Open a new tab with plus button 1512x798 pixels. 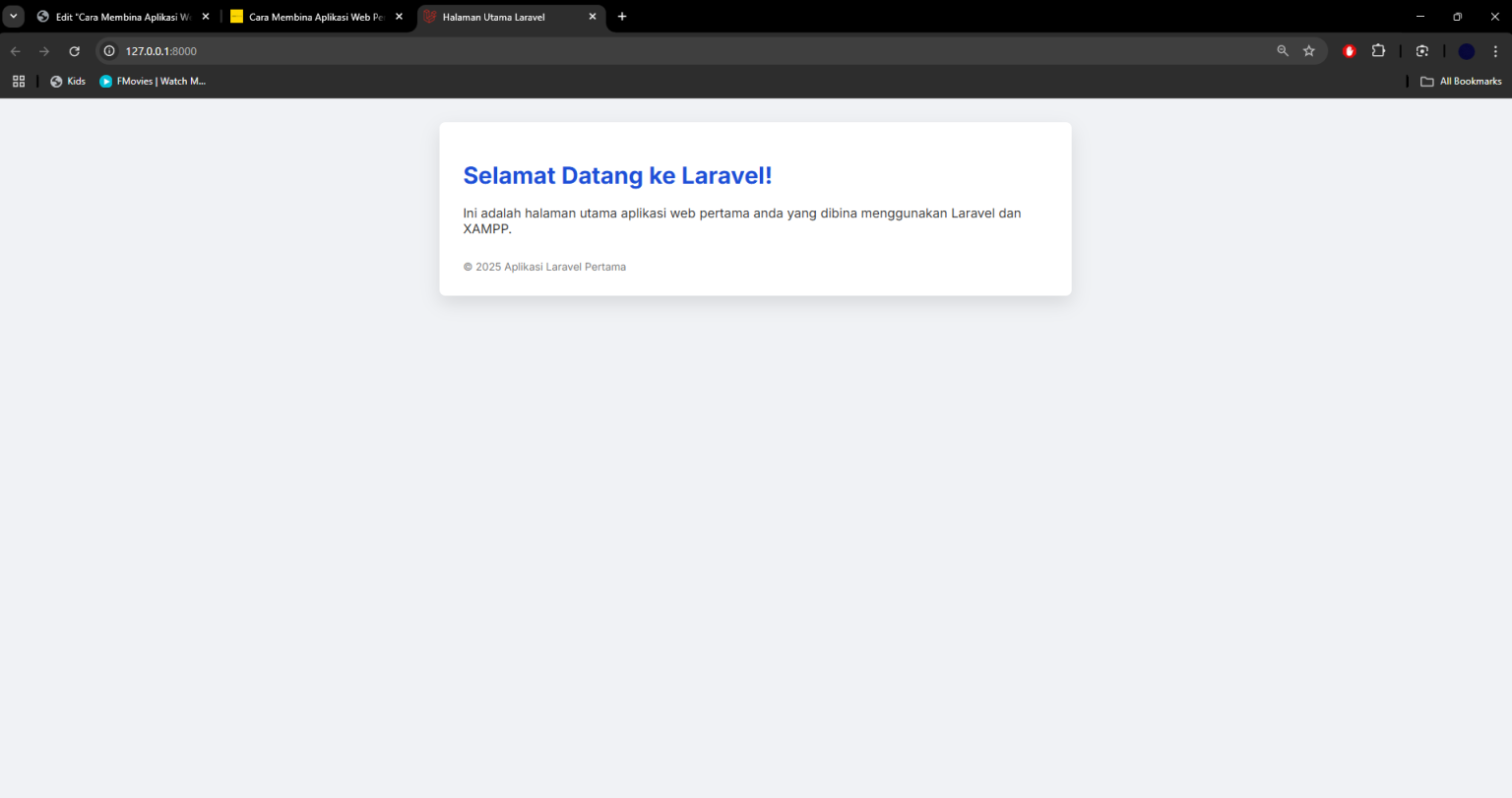tap(622, 17)
